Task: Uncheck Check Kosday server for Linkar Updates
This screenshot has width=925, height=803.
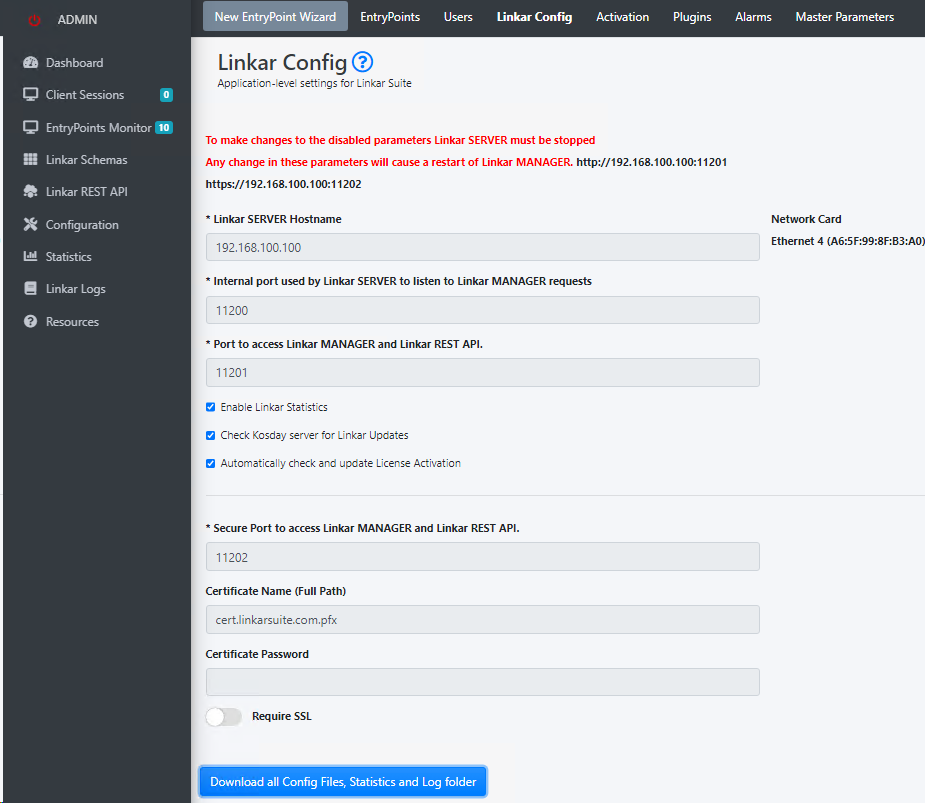Action: tap(211, 435)
